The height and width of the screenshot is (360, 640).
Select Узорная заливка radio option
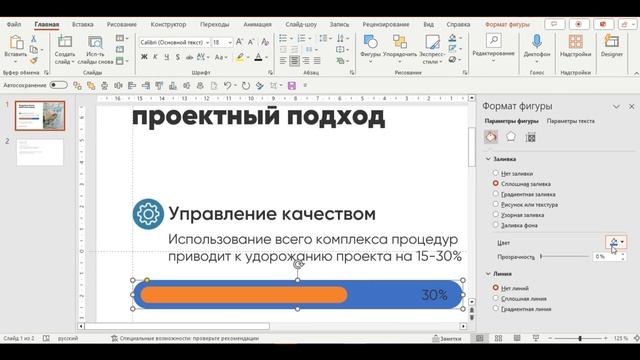click(x=496, y=214)
